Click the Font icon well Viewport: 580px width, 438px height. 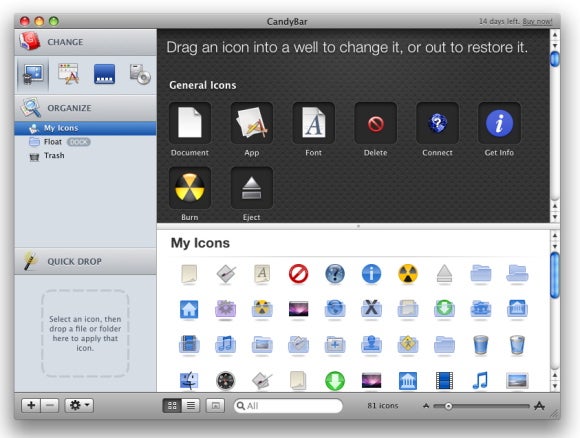point(314,123)
